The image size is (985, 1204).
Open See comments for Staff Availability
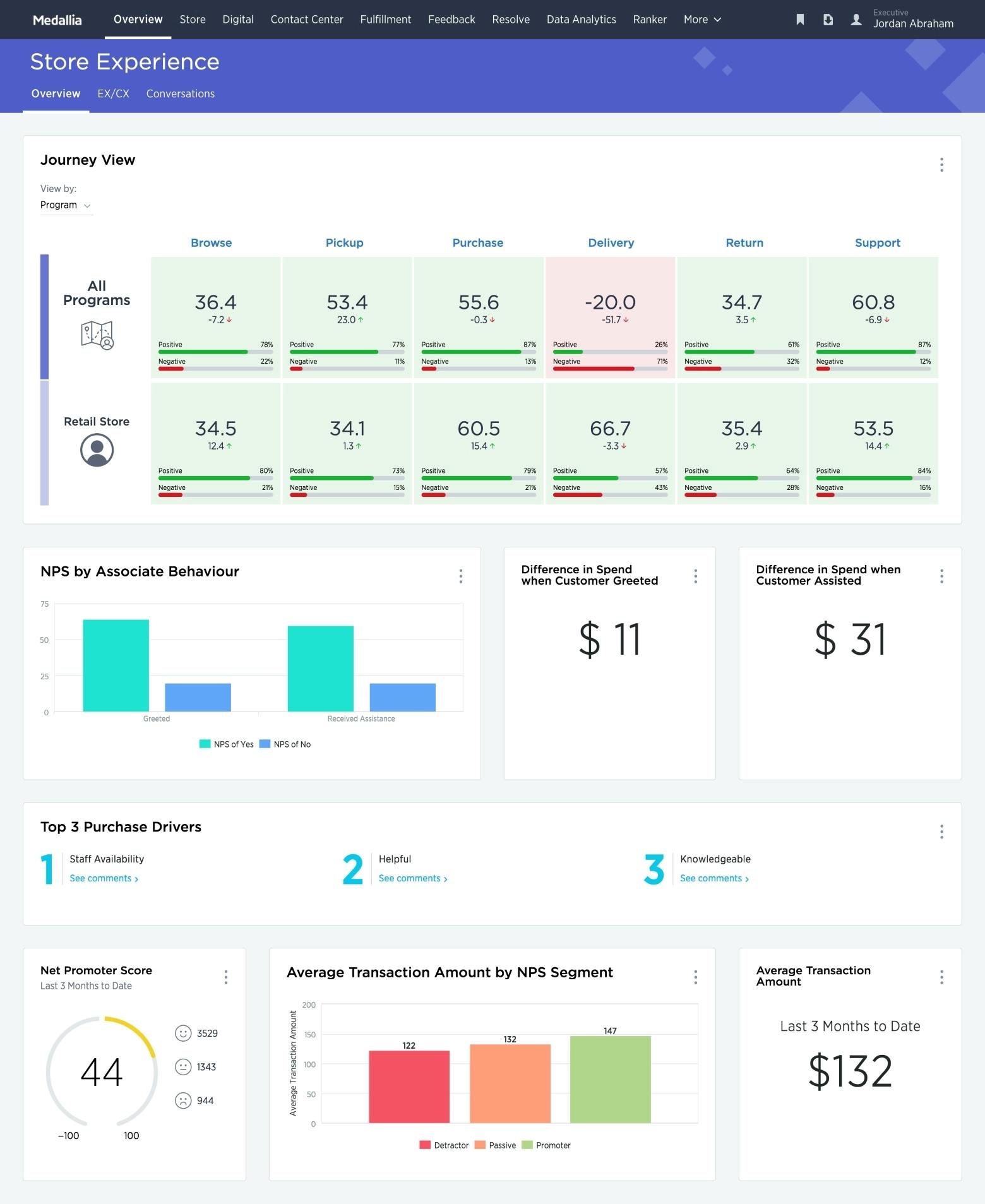[x=104, y=878]
